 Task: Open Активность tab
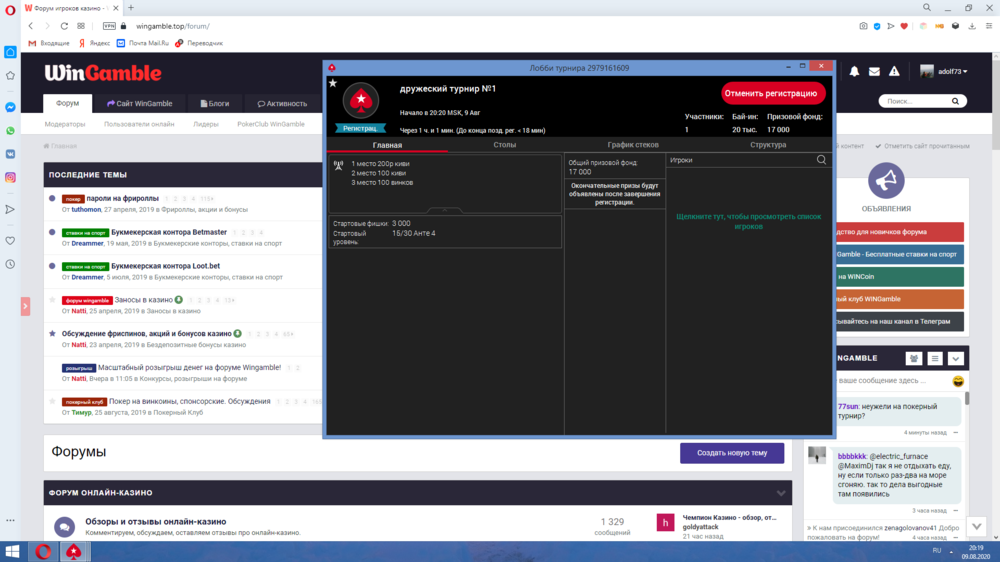click(x=282, y=103)
